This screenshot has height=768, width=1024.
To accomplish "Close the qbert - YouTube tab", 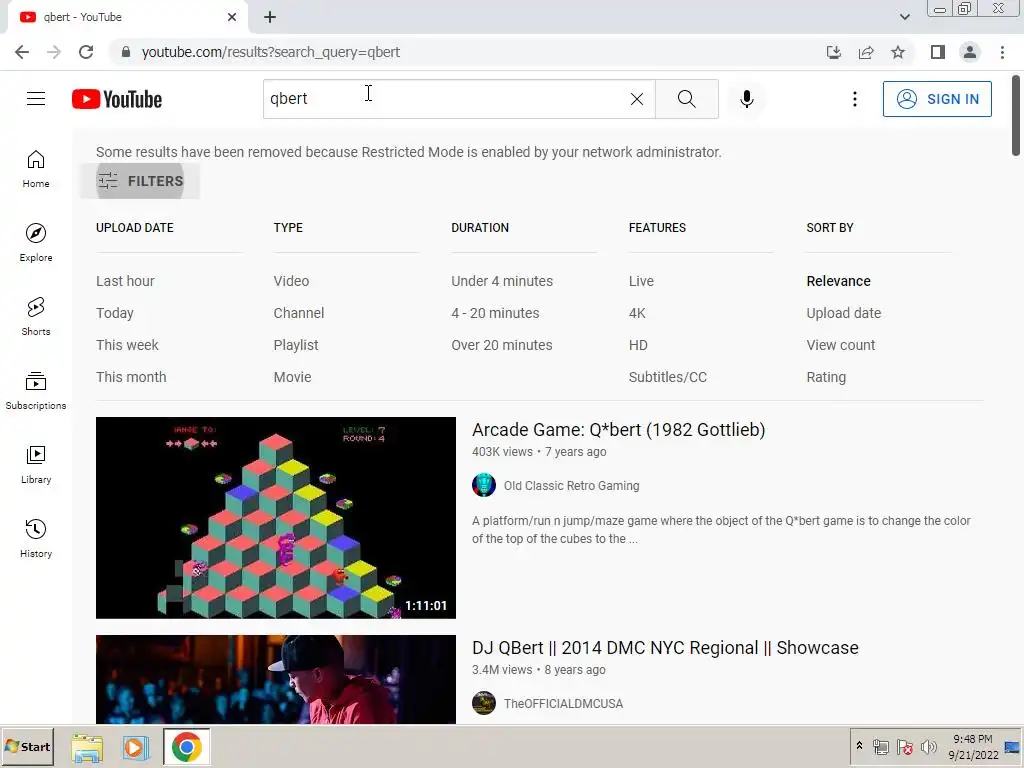I will click(232, 17).
